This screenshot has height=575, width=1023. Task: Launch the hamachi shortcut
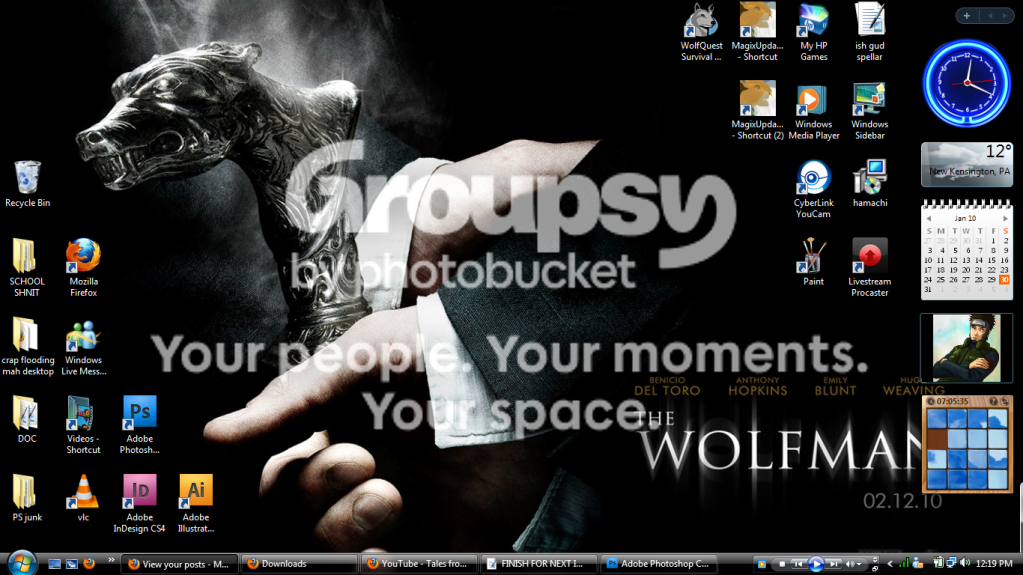point(870,184)
